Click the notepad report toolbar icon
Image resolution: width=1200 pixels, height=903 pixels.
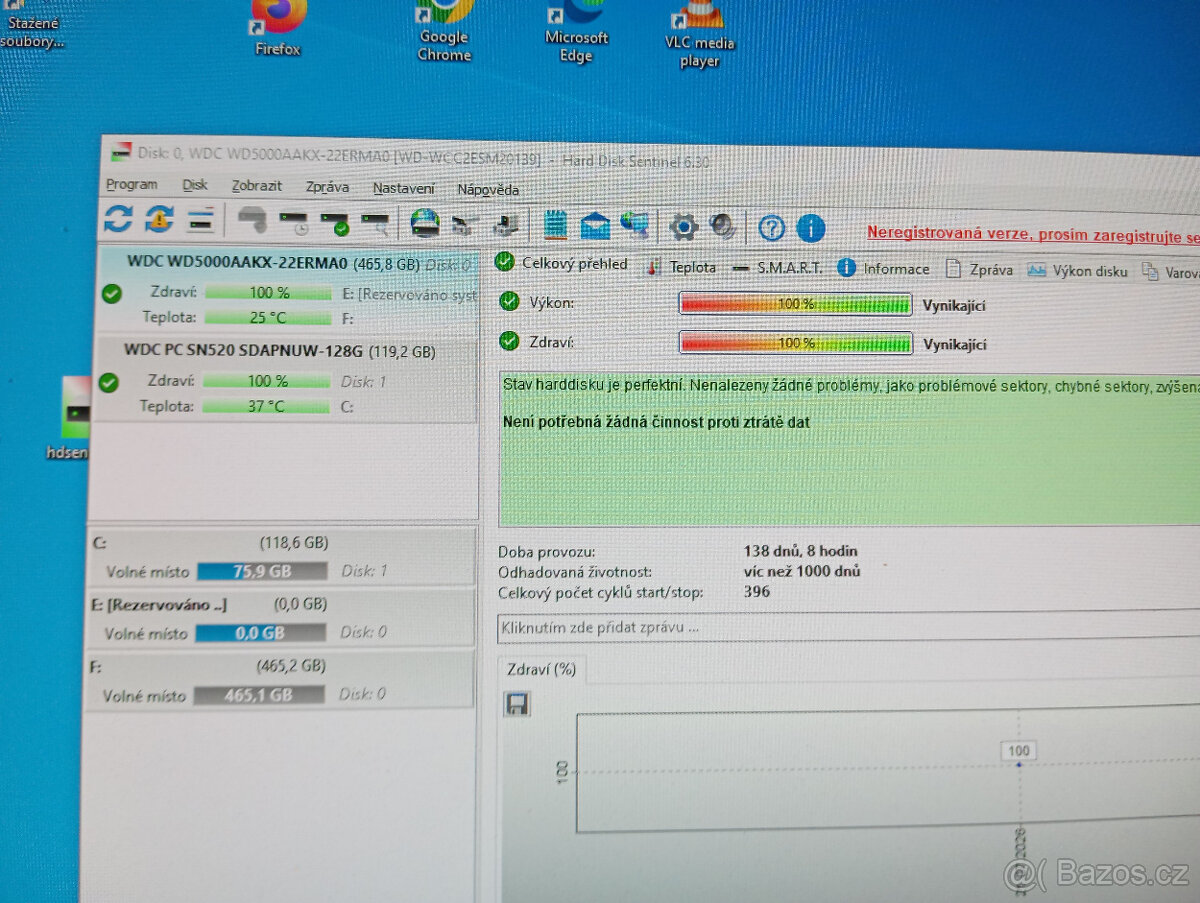pos(556,224)
